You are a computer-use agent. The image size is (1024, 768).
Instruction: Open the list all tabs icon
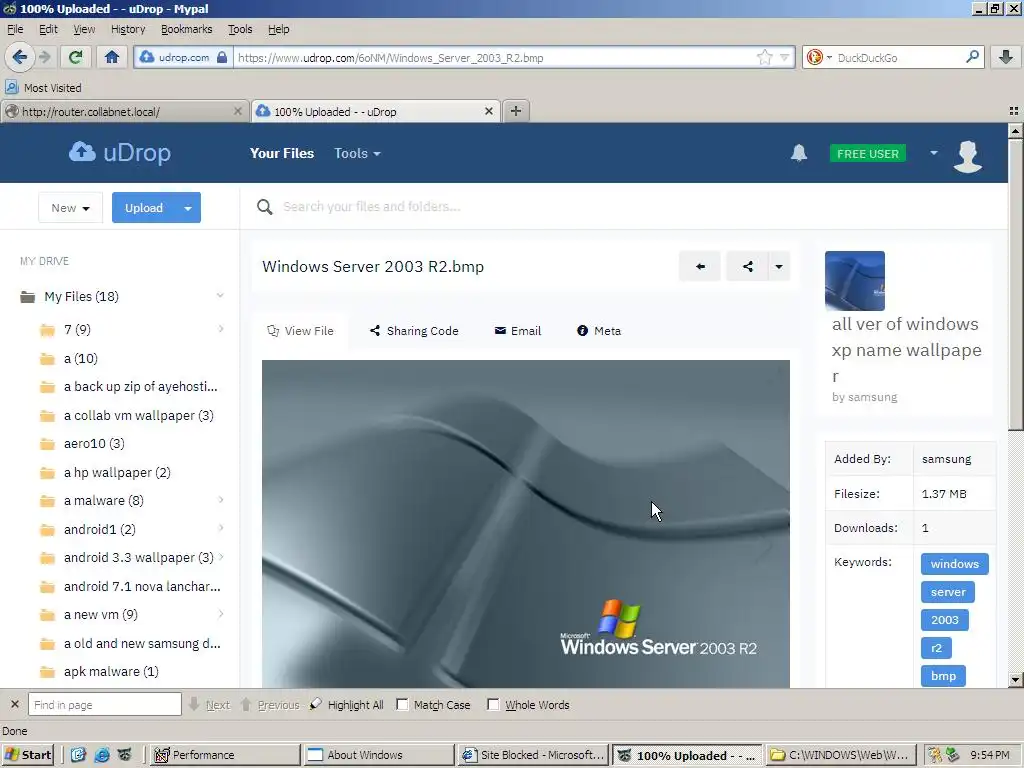coord(1014,111)
